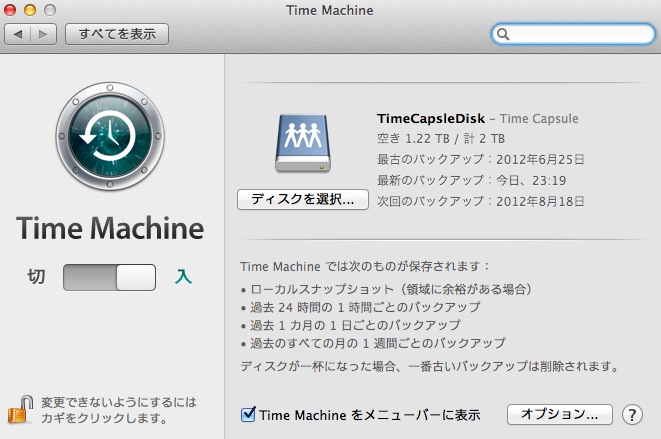
Task: Click the ディスクが一杯になった場合 notice text
Action: 430,366
